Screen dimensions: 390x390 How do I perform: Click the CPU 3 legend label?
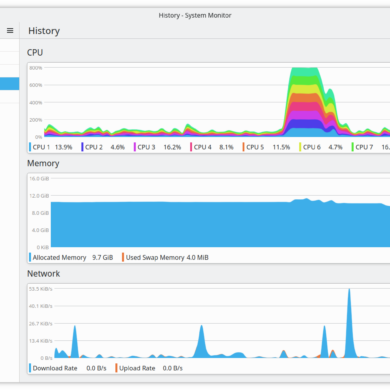tap(146, 147)
